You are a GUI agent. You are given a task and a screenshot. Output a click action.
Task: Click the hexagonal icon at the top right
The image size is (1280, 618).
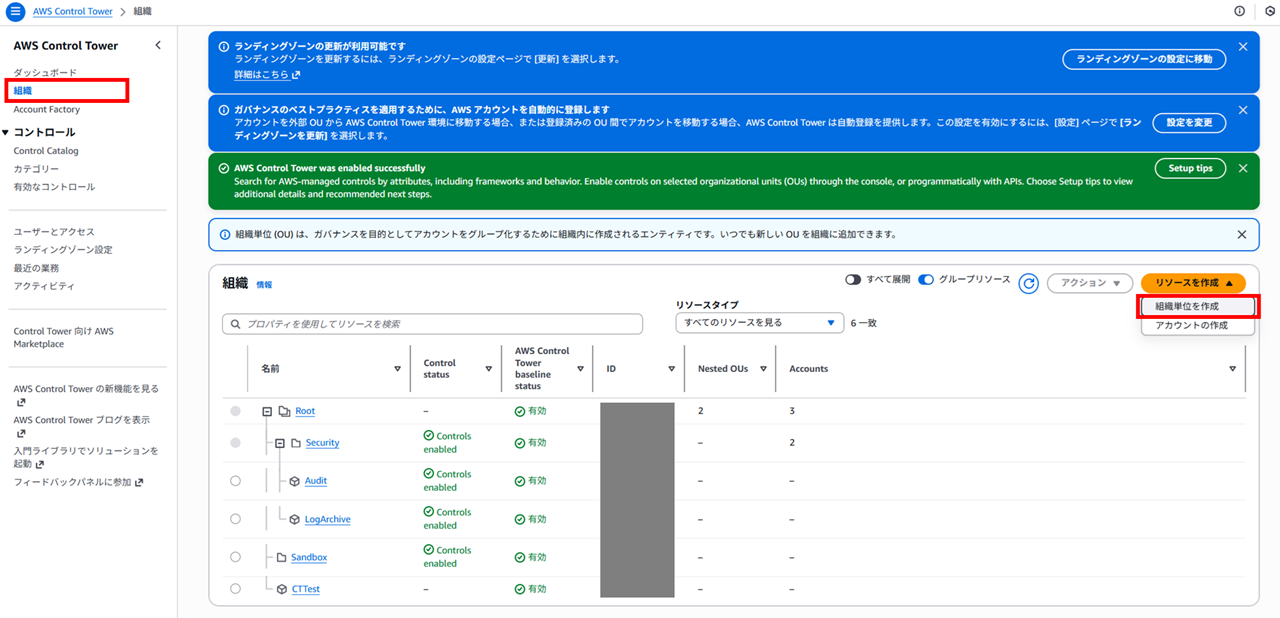pos(1269,11)
